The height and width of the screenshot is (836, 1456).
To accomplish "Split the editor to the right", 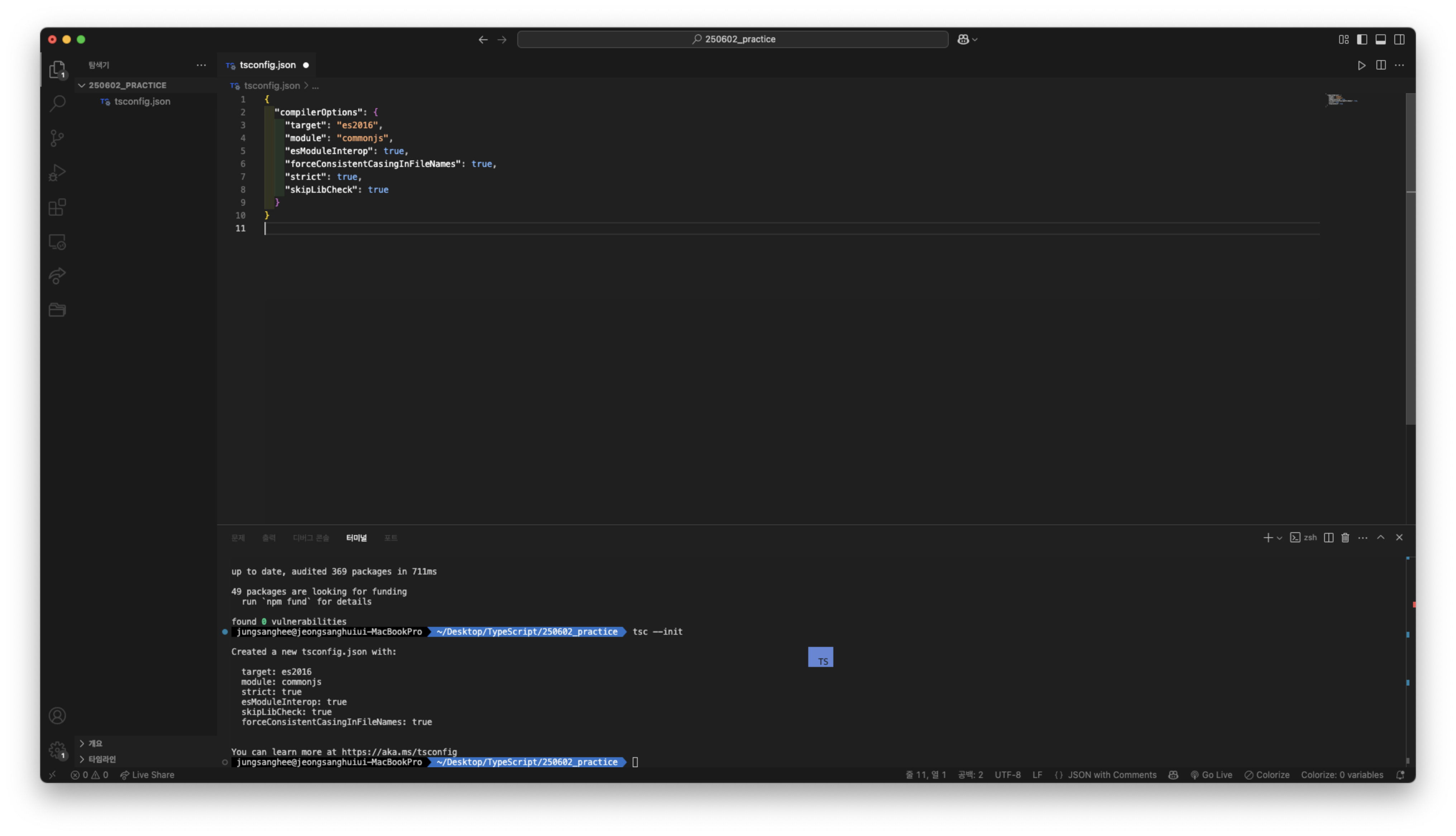I will click(1381, 65).
